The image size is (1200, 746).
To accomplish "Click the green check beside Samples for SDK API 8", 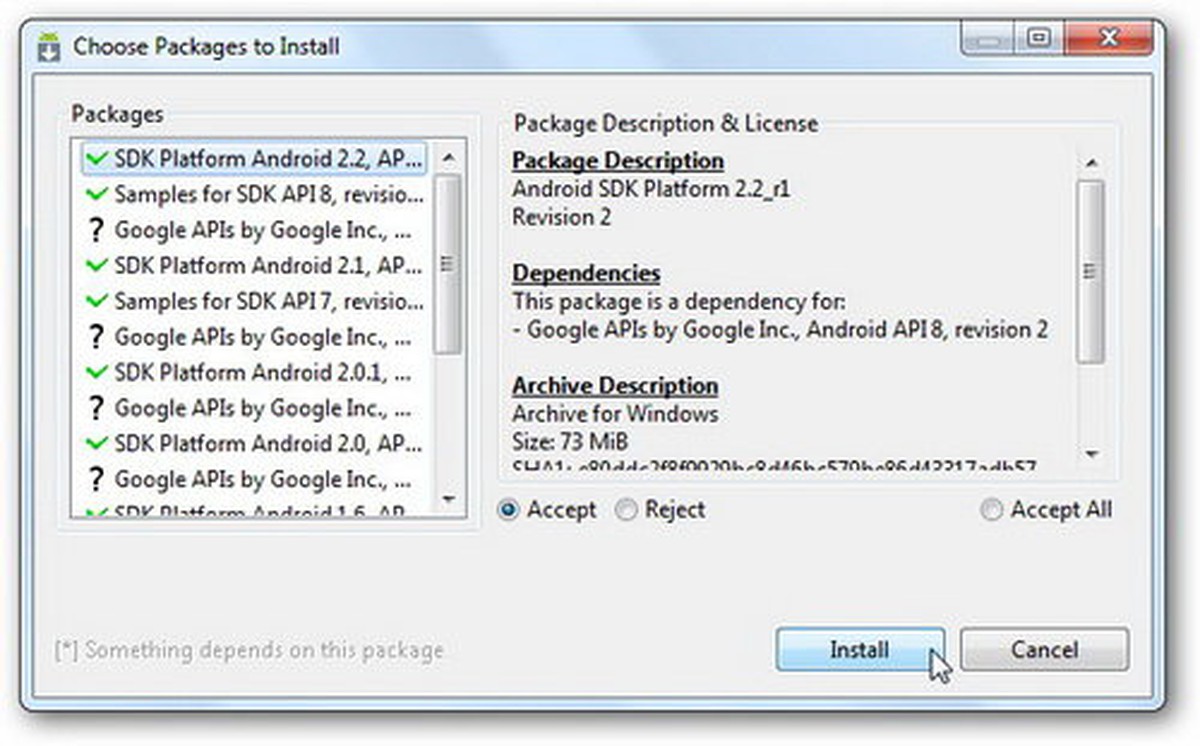I will point(96,194).
